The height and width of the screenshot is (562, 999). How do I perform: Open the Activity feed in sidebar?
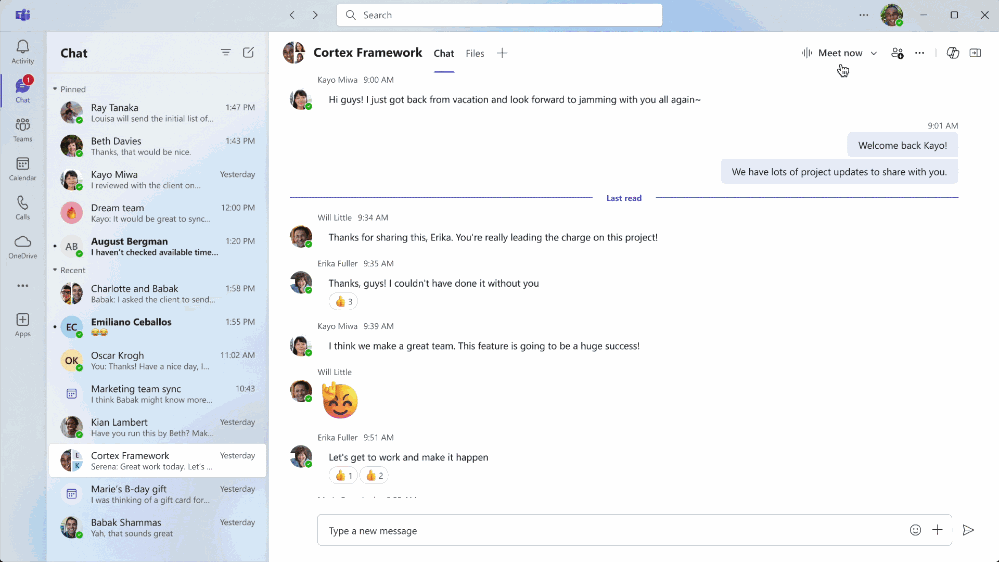pos(22,52)
